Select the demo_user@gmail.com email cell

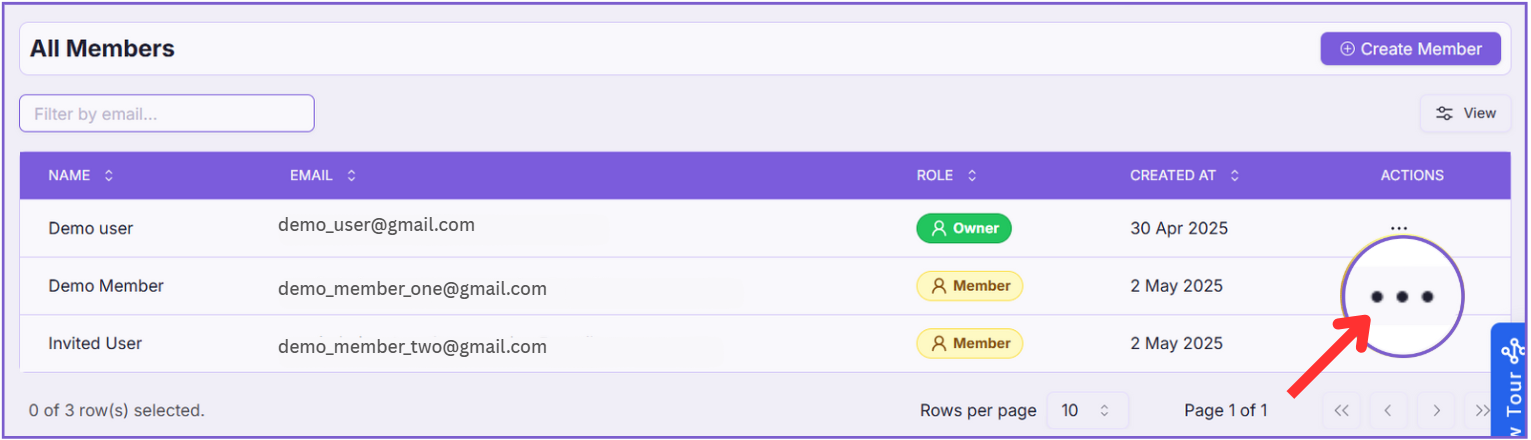tap(376, 225)
